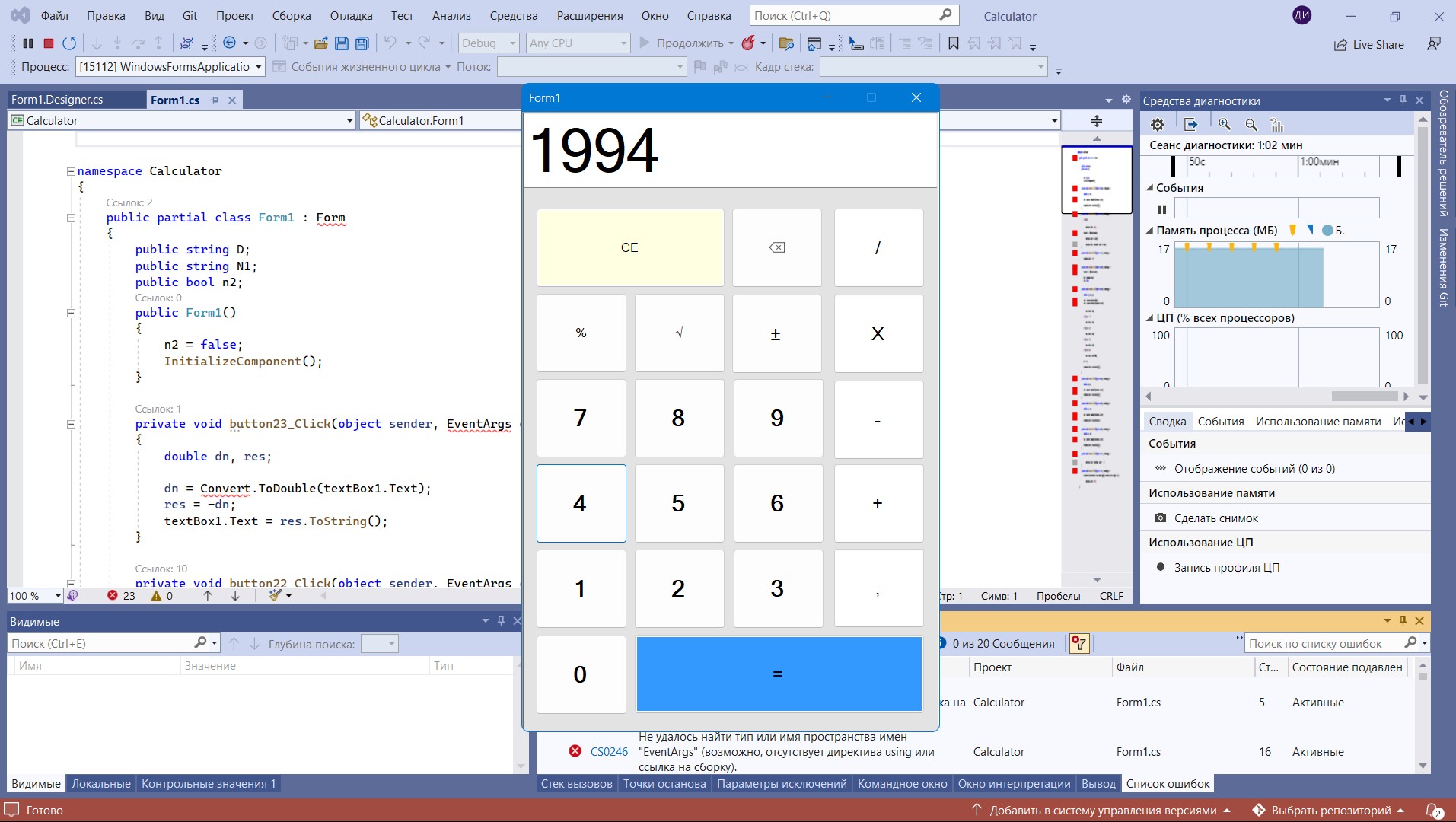Switch to the Локальные tab
This screenshot has height=822, width=1456.
(101, 784)
